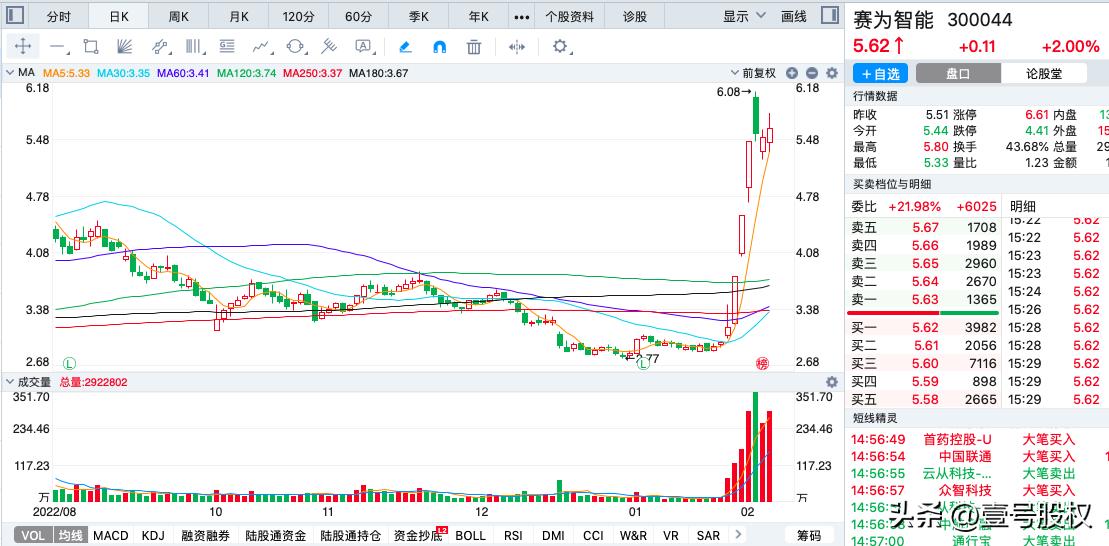
Task: Select the parallel channel line tool
Action: point(161,47)
